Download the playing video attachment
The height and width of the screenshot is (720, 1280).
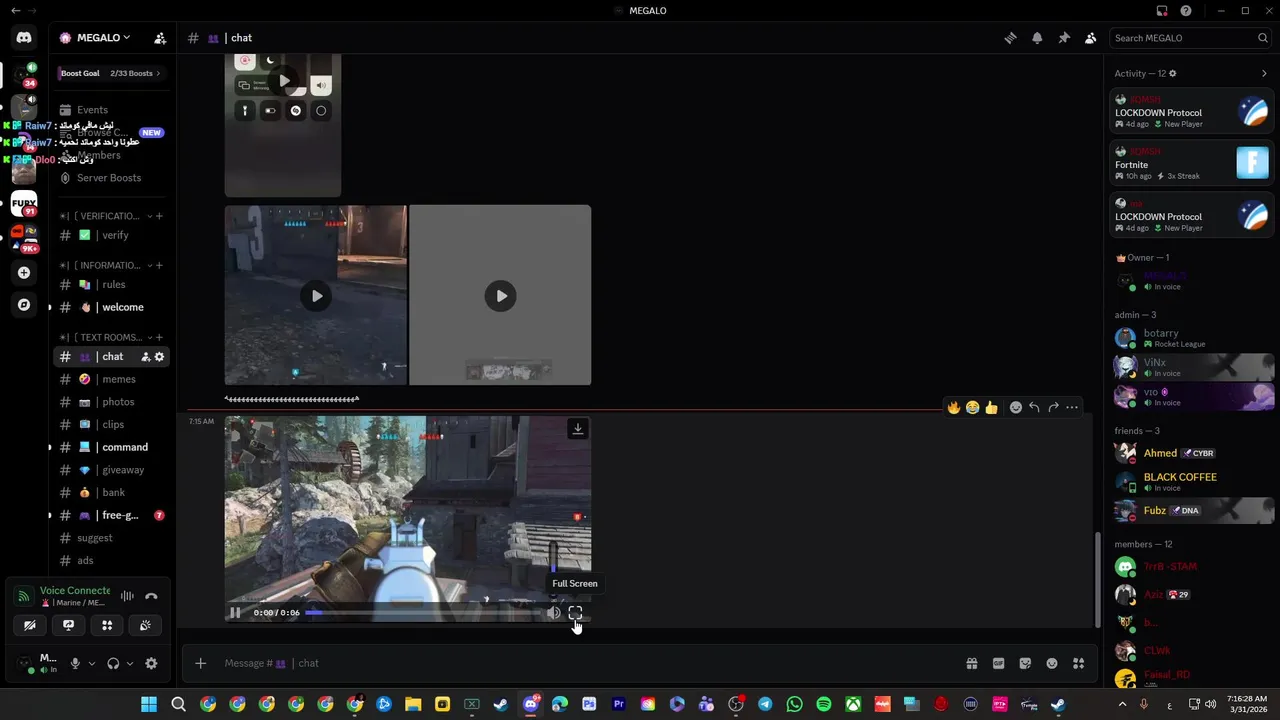577,429
